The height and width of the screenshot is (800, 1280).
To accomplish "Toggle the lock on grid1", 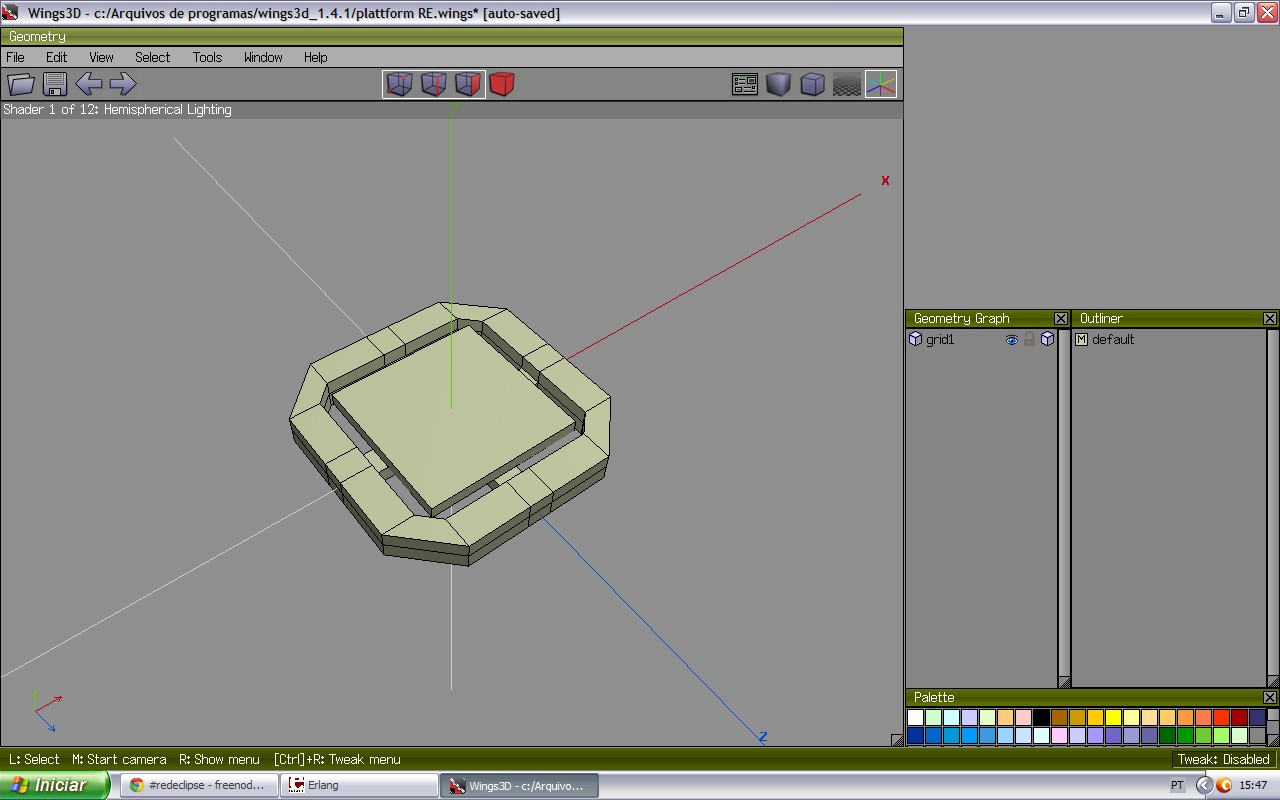I will [1029, 340].
